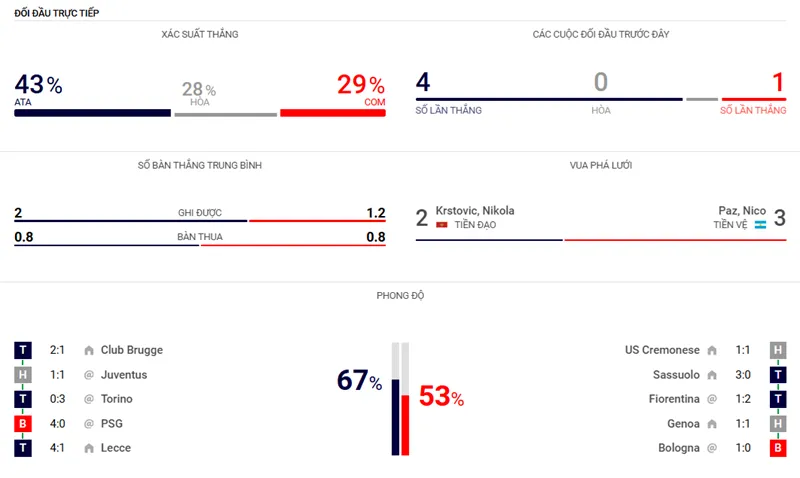Click the away @ icon beside Torino
This screenshot has height=478, width=800.
coord(88,399)
